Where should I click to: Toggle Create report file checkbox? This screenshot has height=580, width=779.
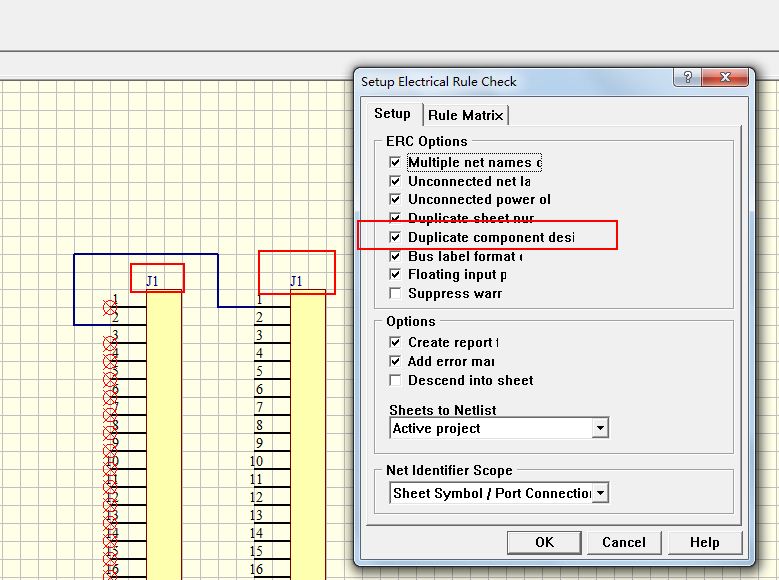[x=395, y=342]
